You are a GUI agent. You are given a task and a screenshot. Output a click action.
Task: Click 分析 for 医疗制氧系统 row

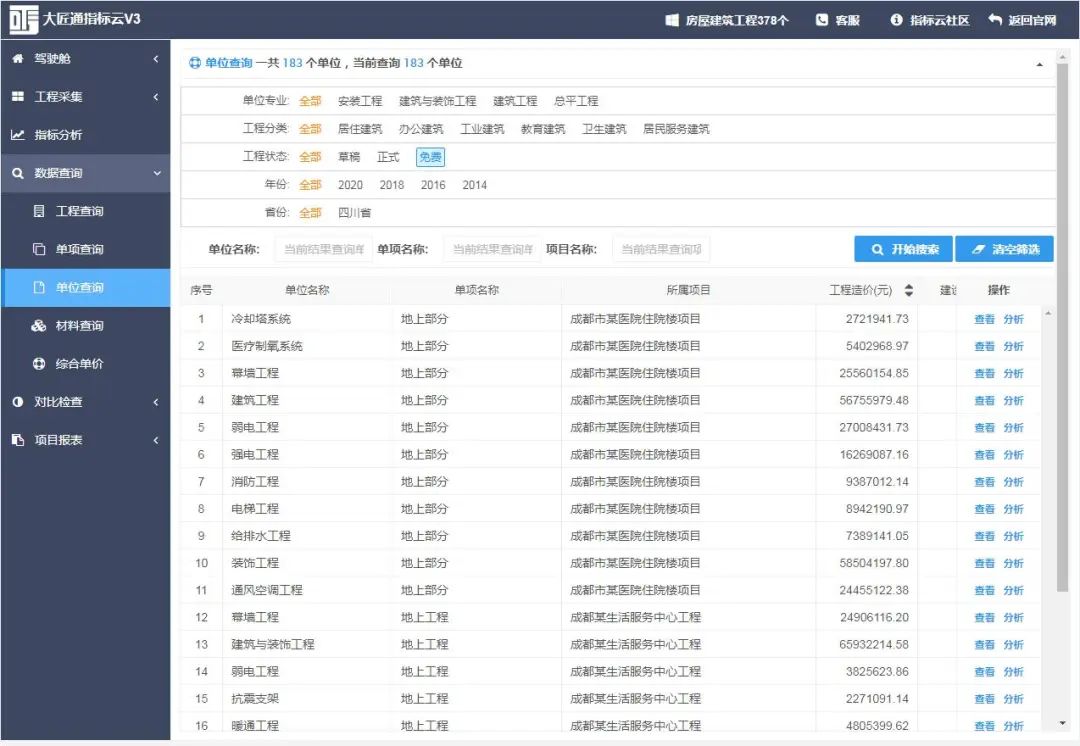click(1013, 346)
